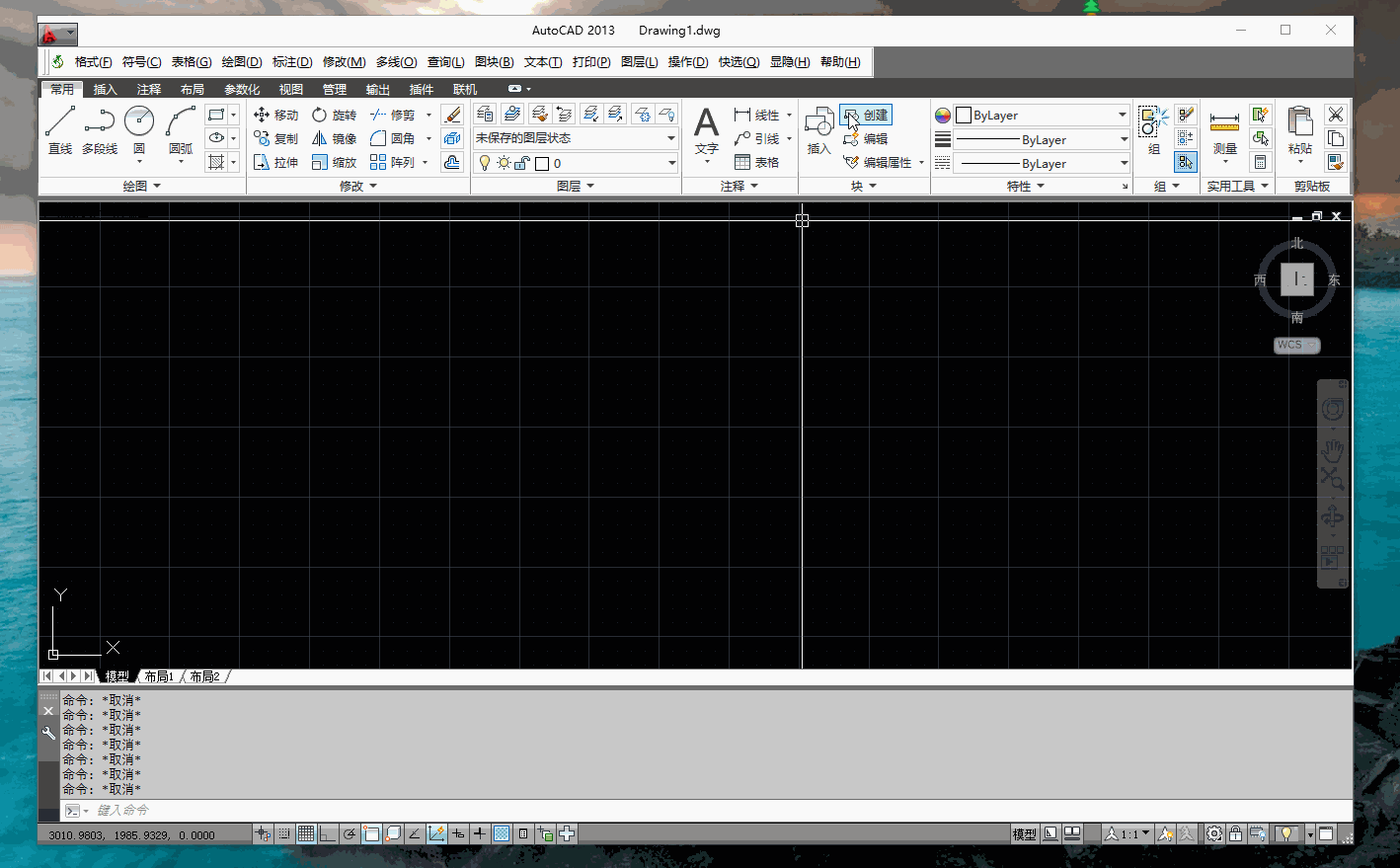The height and width of the screenshot is (868, 1400).
Task: Click the 编辑 (Edit block) button
Action: (x=866, y=138)
